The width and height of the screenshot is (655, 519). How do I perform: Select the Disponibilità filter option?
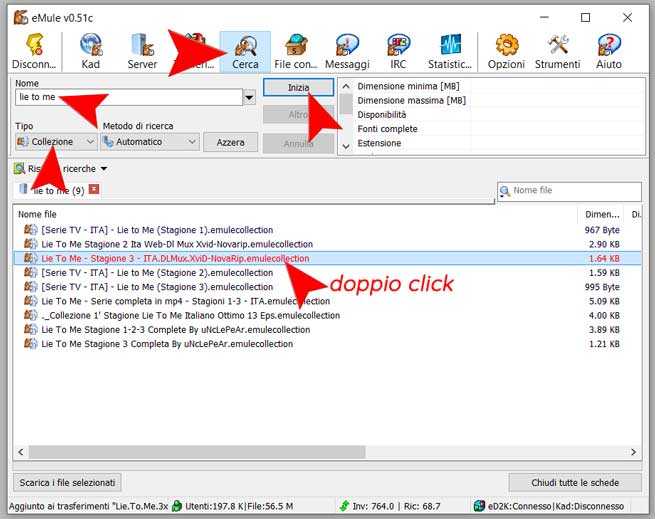pos(382,114)
